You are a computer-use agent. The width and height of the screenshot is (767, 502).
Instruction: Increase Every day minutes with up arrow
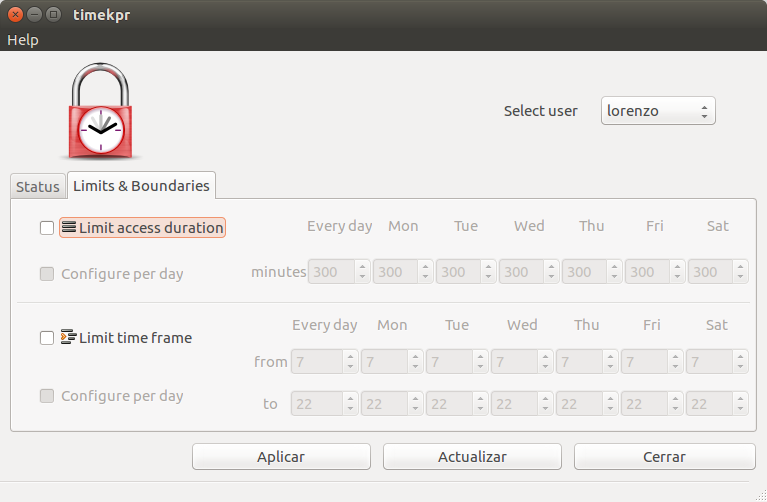362,267
